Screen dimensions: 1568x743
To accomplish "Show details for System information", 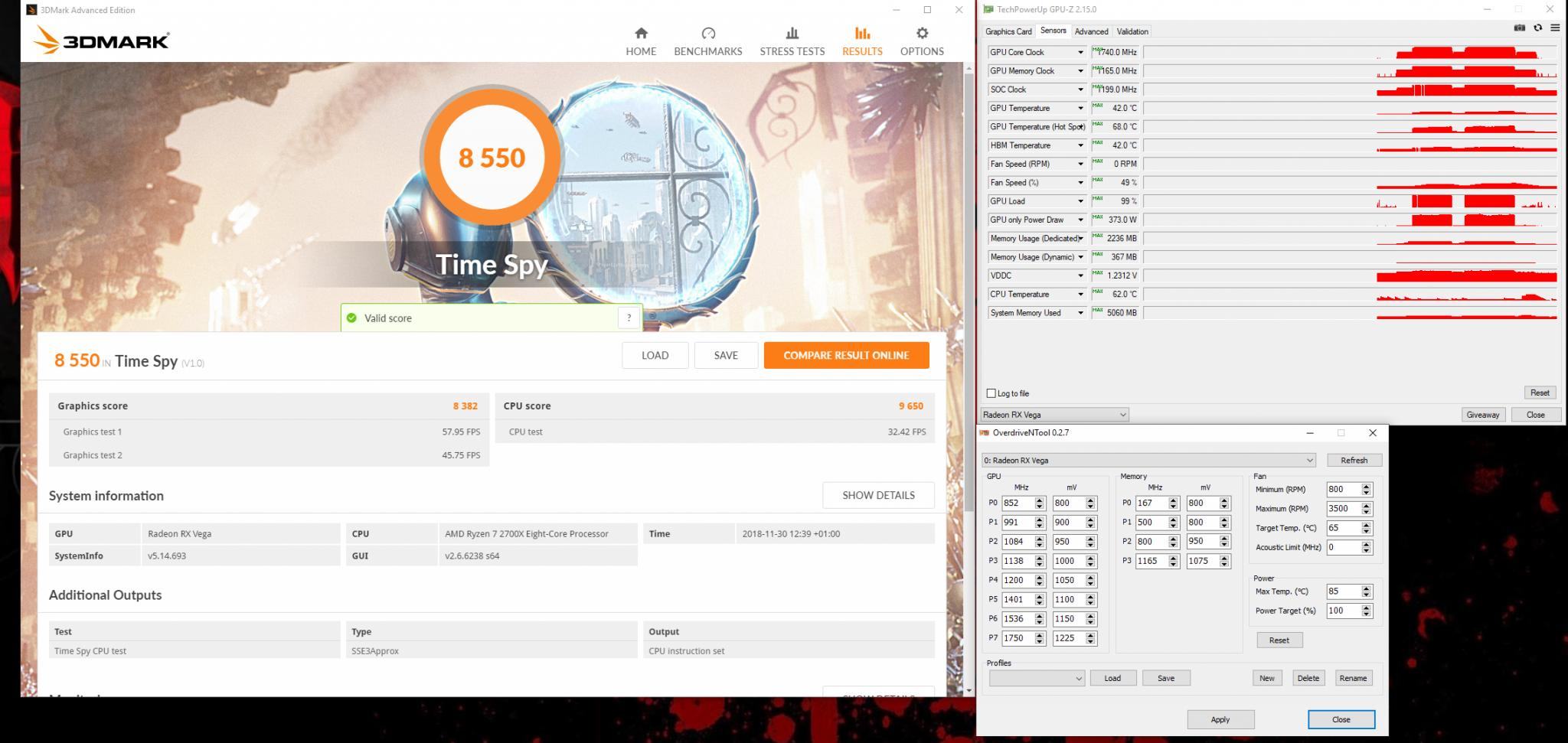I will [878, 495].
